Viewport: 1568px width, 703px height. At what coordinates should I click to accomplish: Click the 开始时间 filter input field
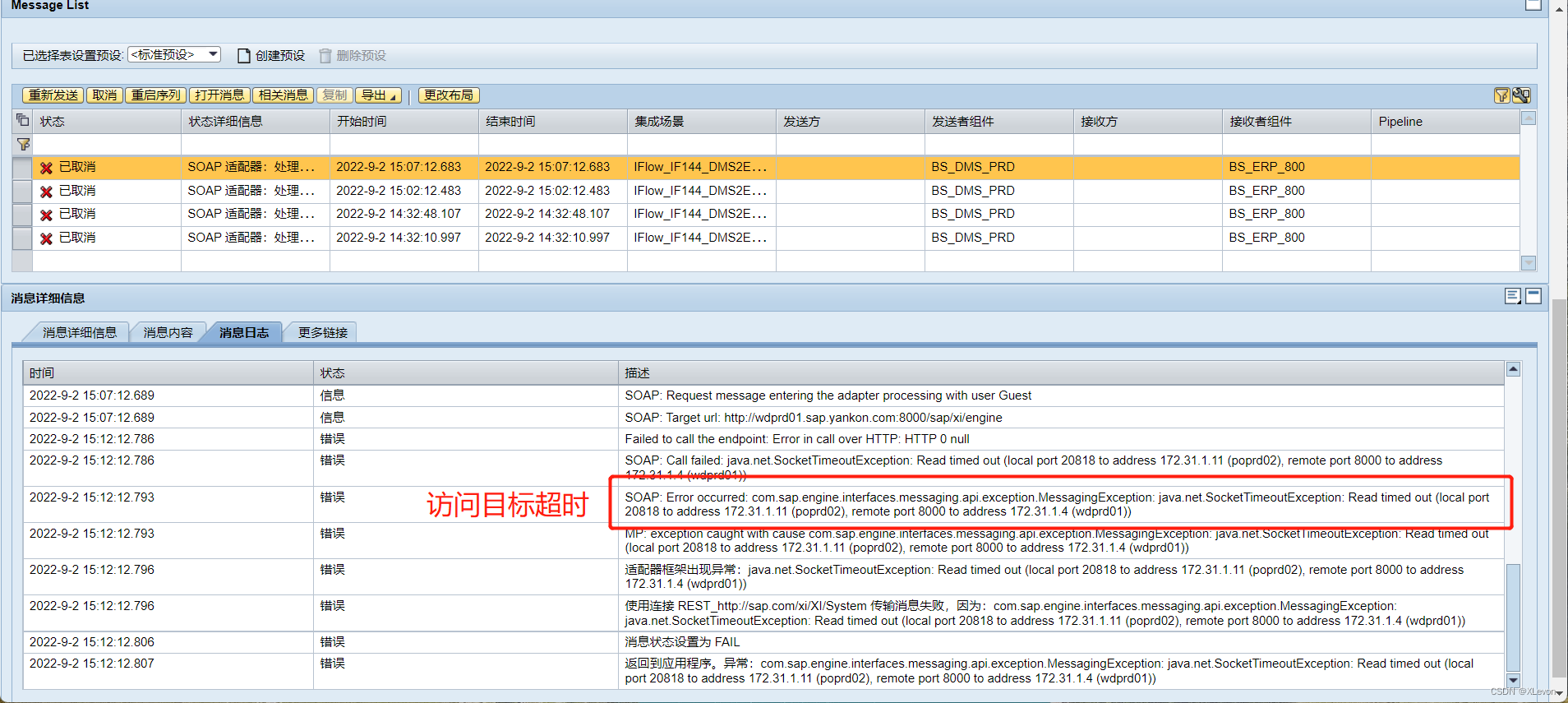[404, 145]
